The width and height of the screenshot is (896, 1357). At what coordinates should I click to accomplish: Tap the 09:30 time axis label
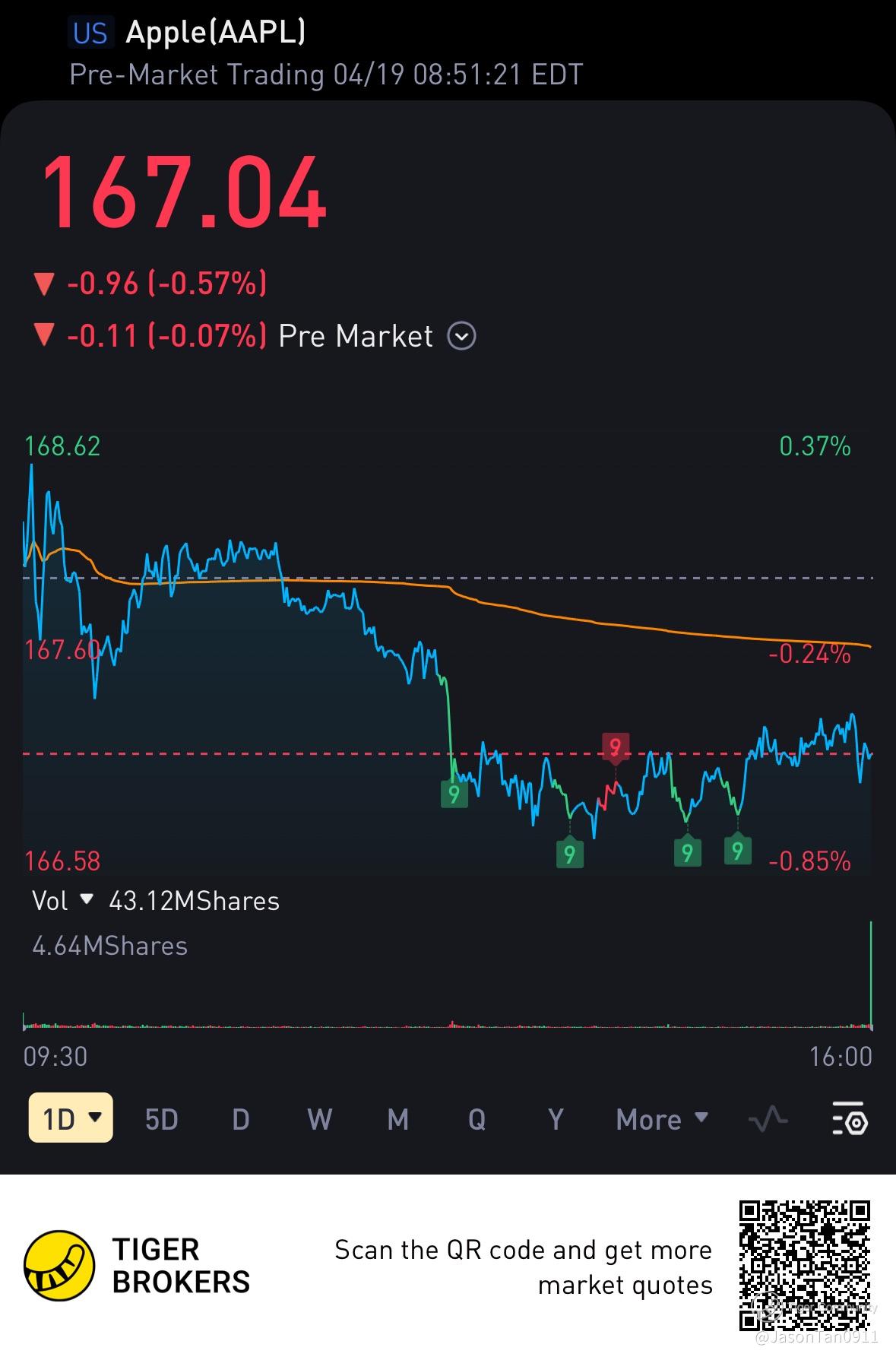coord(55,1056)
